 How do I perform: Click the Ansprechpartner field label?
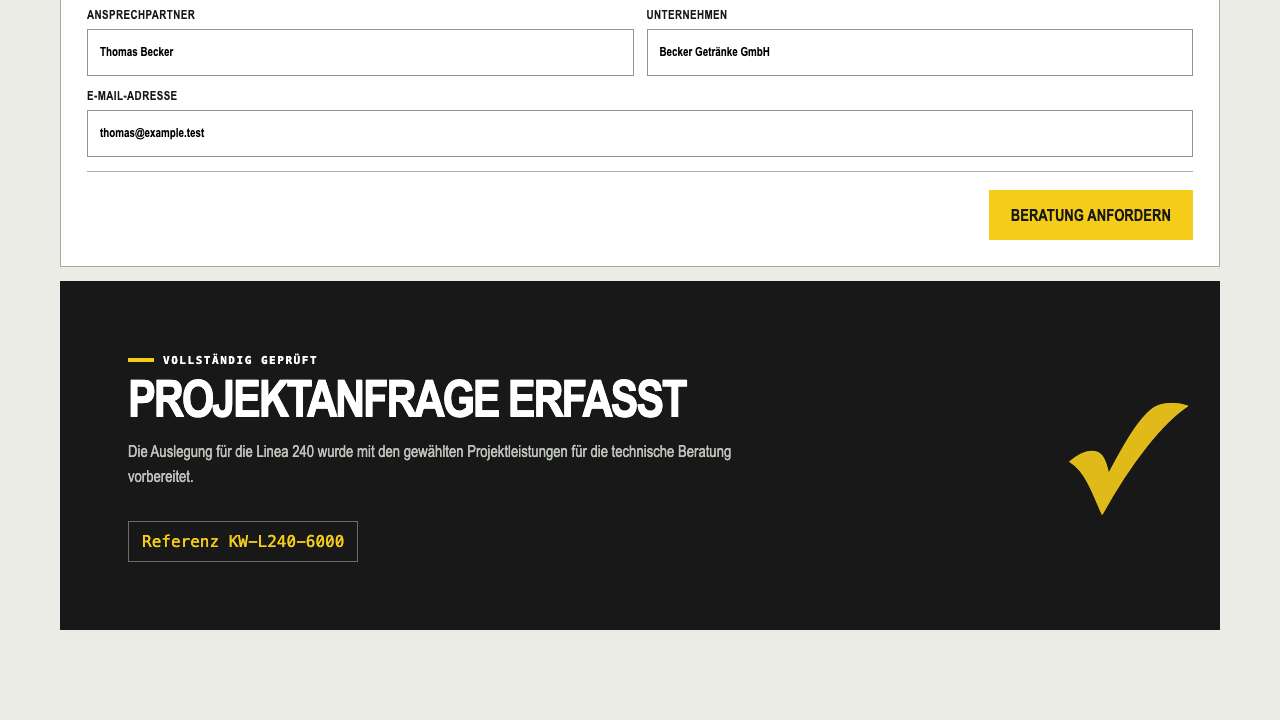141,15
